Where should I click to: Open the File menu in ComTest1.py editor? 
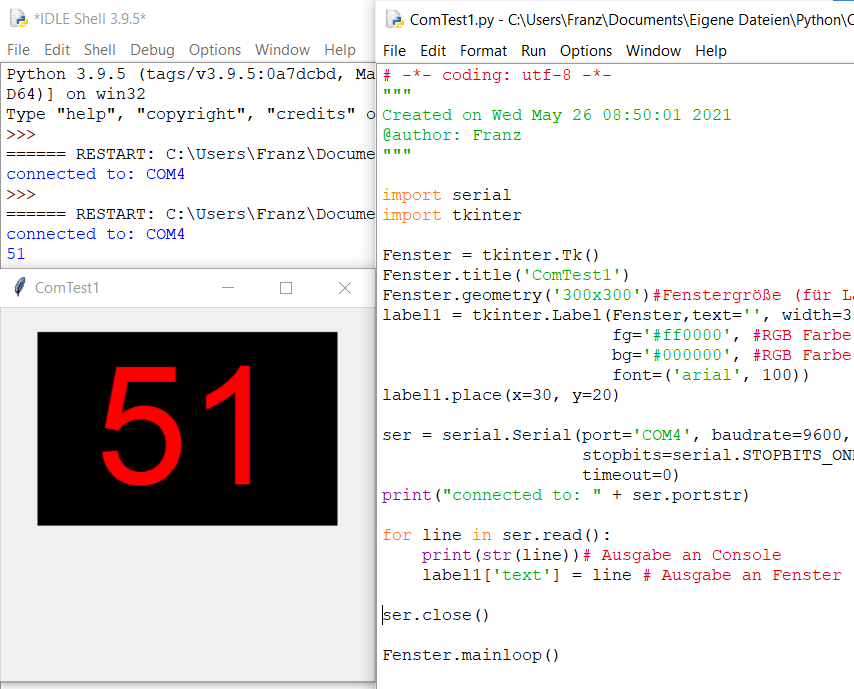(394, 51)
